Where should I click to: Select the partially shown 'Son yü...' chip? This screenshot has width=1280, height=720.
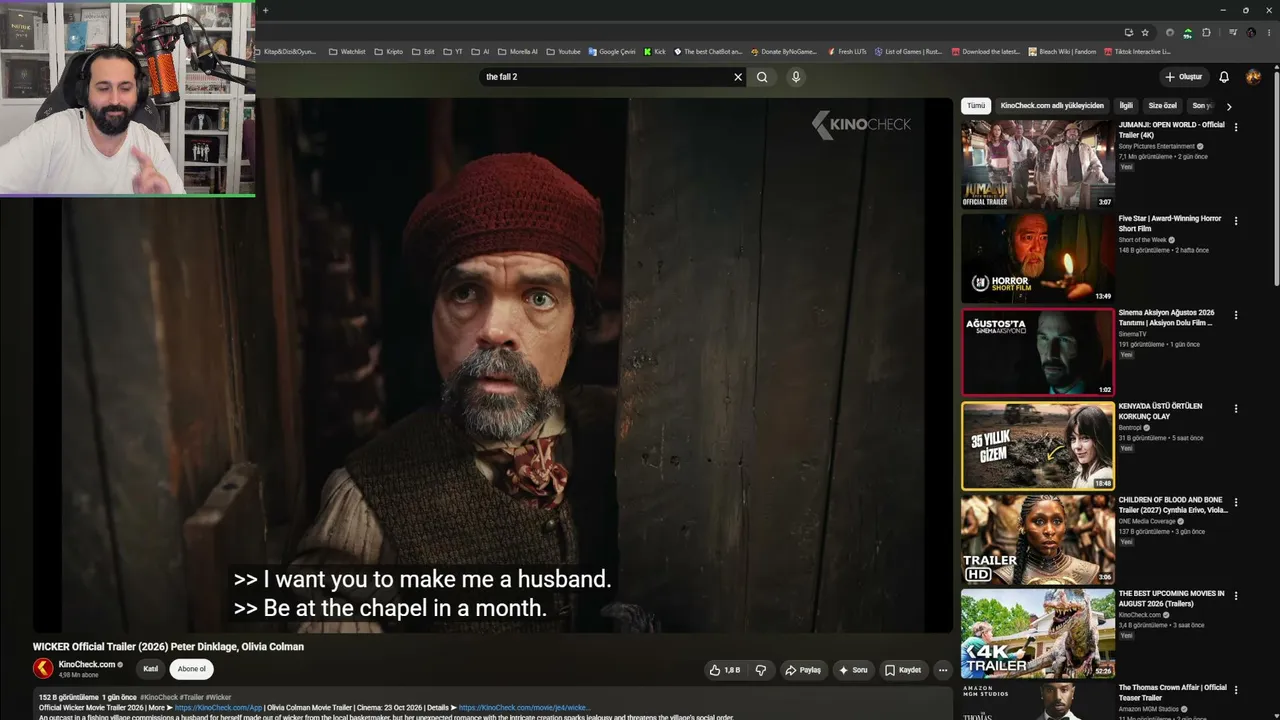(x=1202, y=105)
